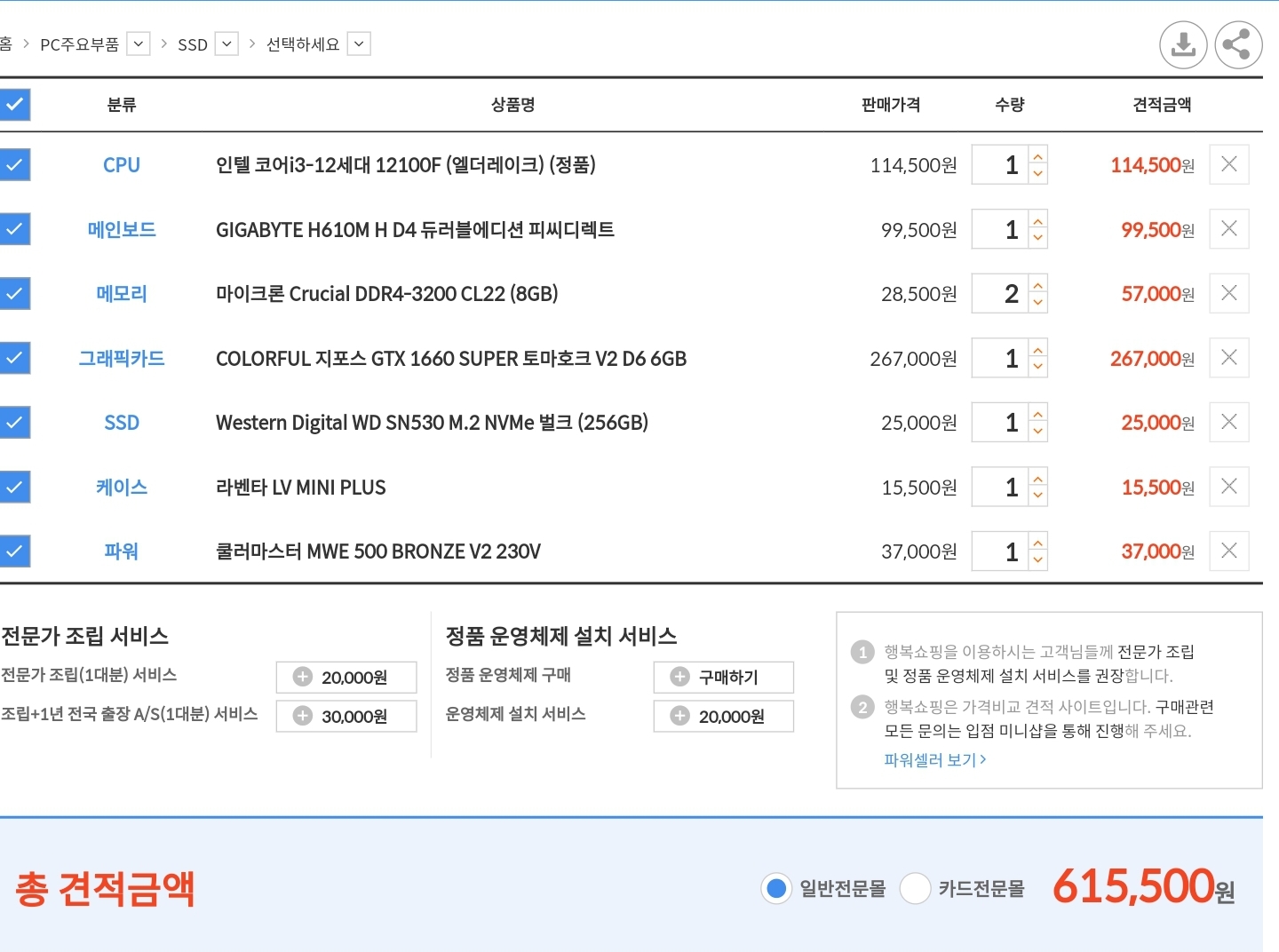
Task: Decrease CPU quantity with down arrow
Action: tap(1038, 174)
